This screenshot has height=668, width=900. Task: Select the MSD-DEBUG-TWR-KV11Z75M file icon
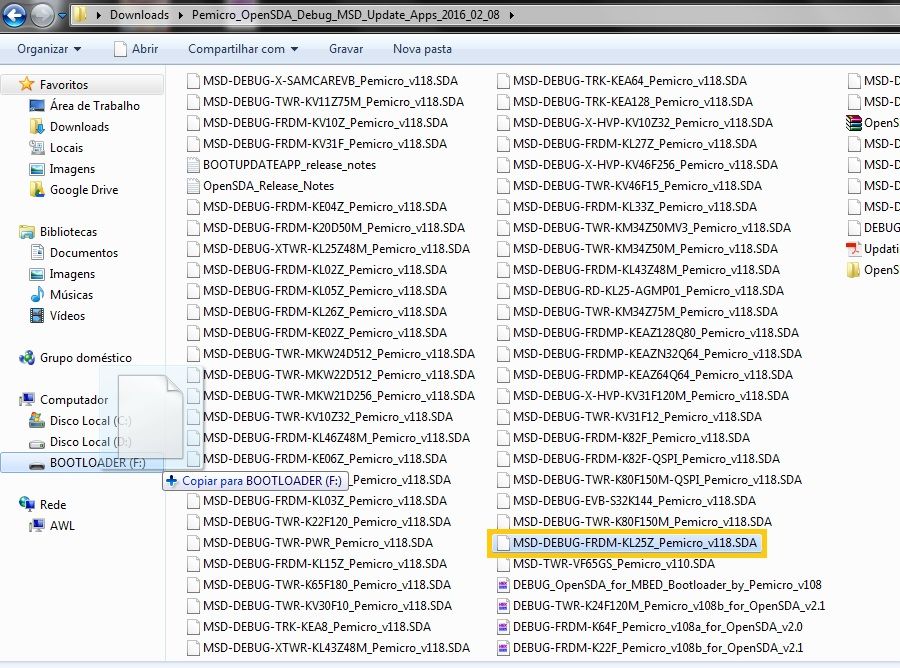click(x=193, y=102)
